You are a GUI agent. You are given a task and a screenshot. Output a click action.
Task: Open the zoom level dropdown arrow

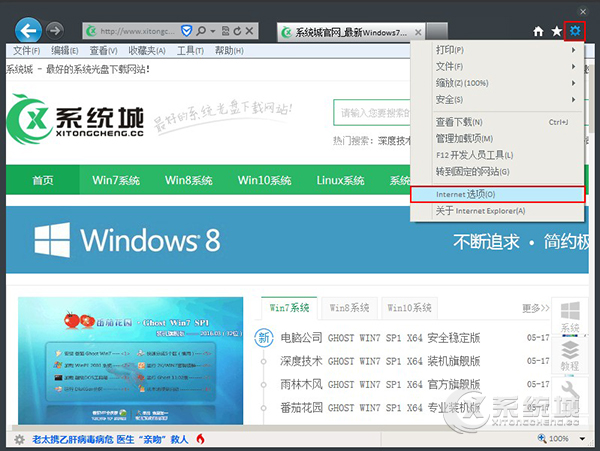point(582,439)
